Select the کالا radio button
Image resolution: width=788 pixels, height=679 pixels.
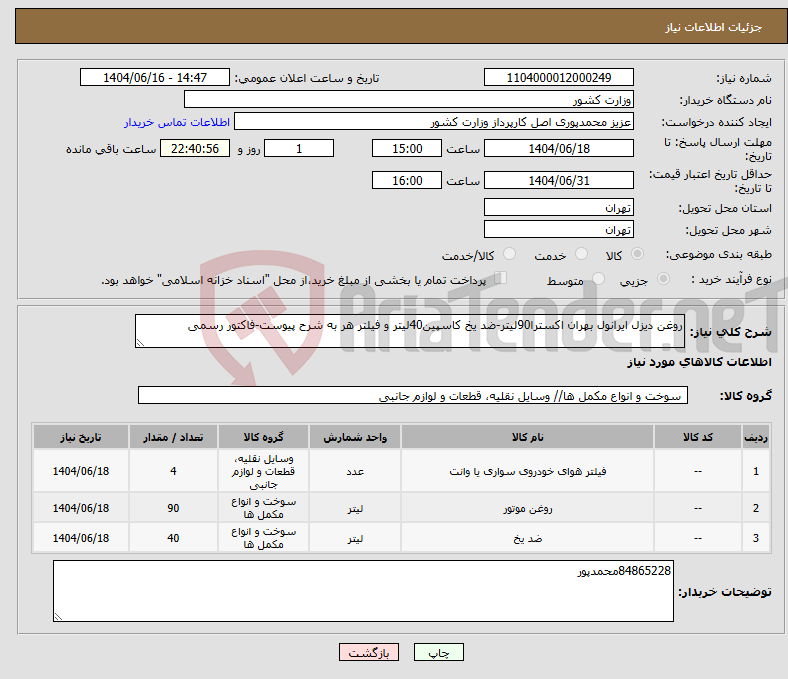pos(638,255)
